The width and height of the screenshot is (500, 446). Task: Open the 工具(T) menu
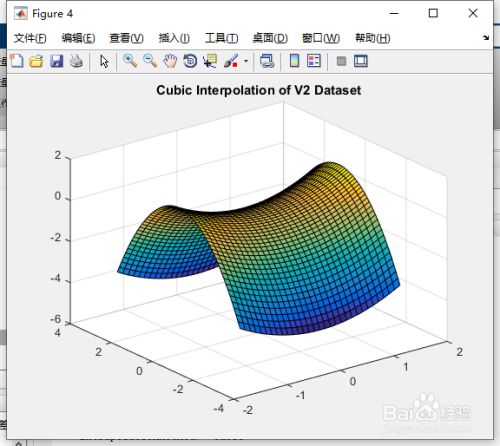tap(221, 38)
